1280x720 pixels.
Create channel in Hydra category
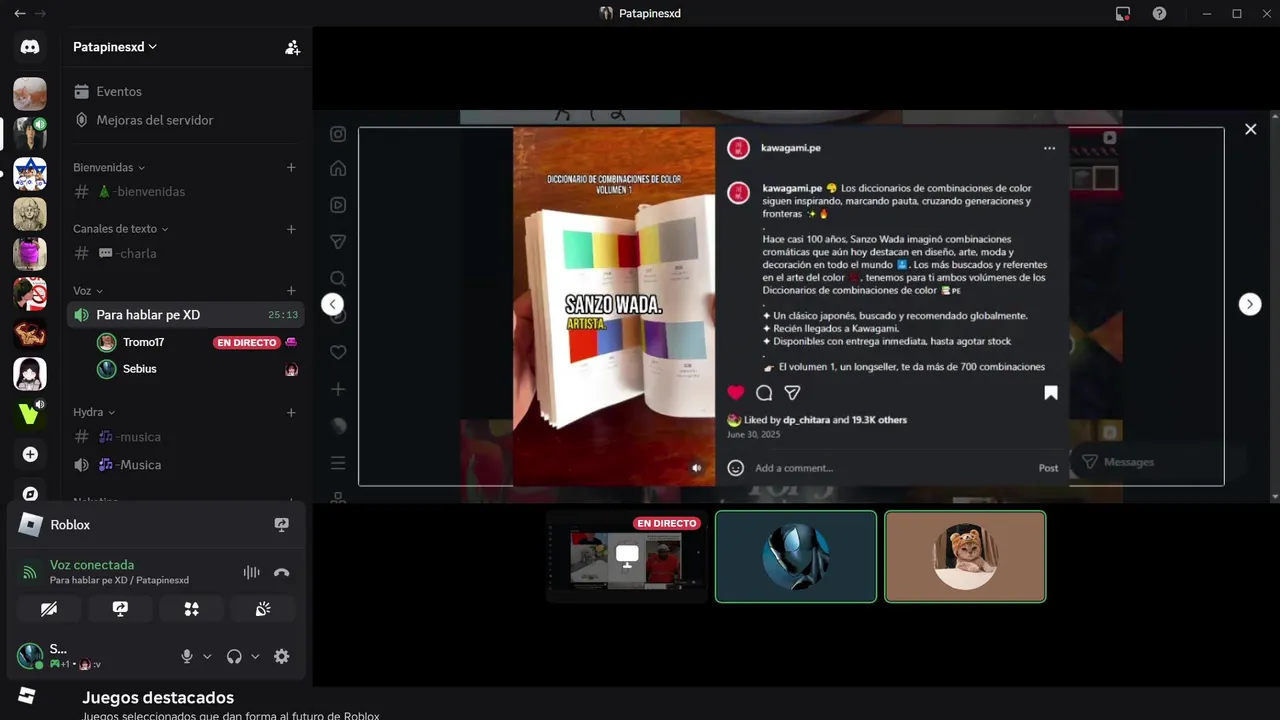291,412
